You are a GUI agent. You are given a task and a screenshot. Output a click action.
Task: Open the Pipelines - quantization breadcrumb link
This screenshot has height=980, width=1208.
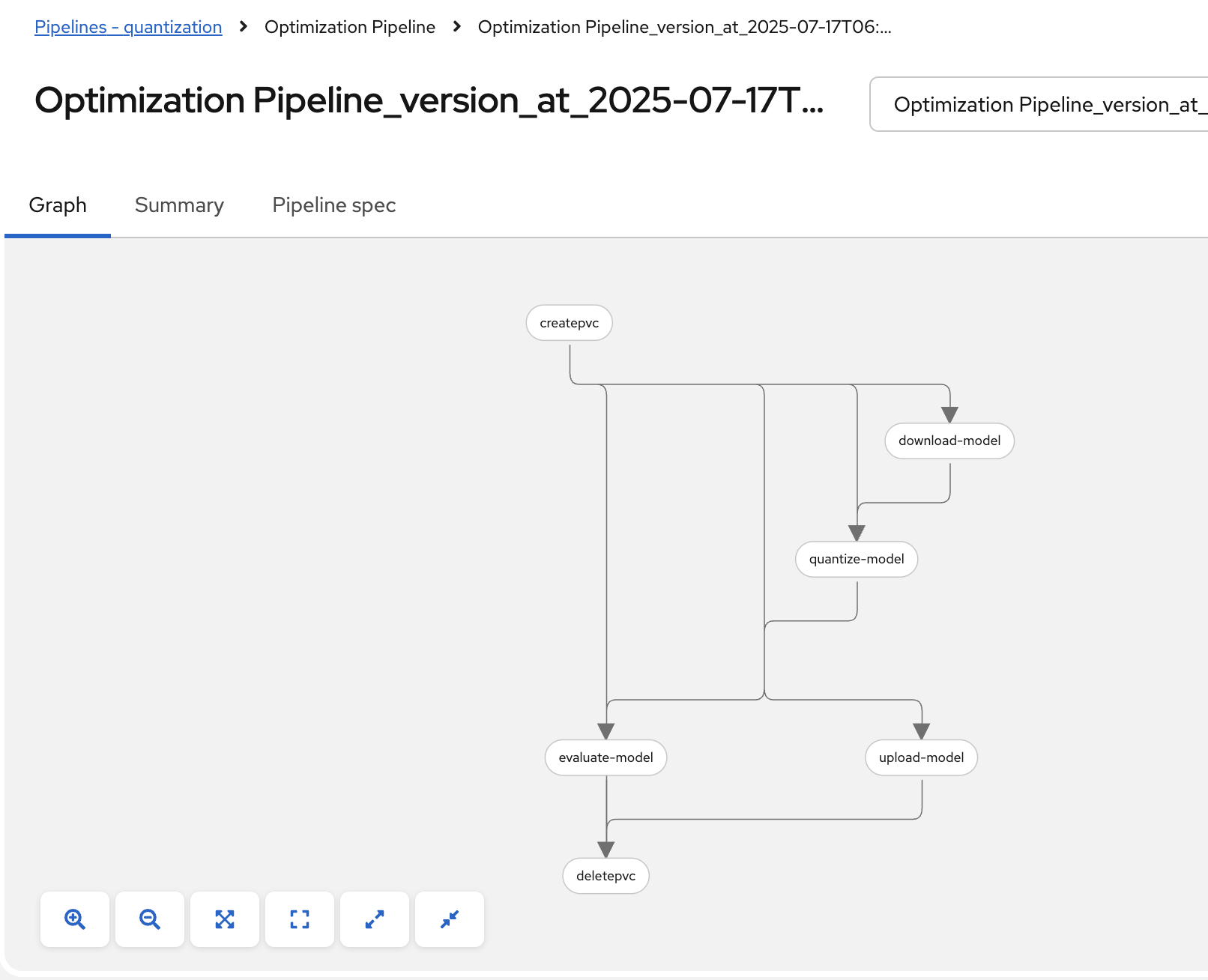[128, 27]
